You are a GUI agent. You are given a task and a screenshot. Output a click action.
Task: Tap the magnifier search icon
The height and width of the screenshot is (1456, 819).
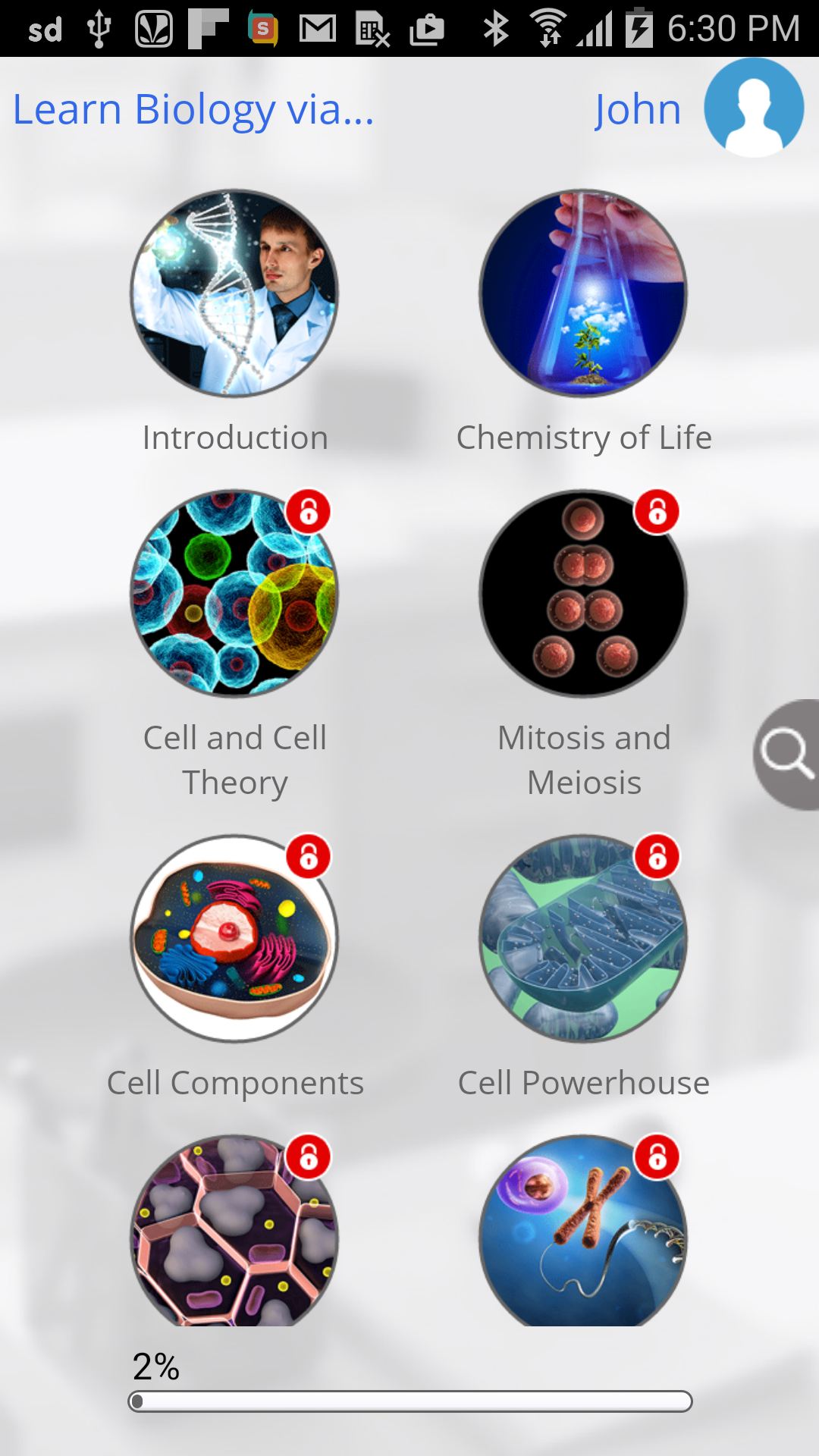point(787,755)
